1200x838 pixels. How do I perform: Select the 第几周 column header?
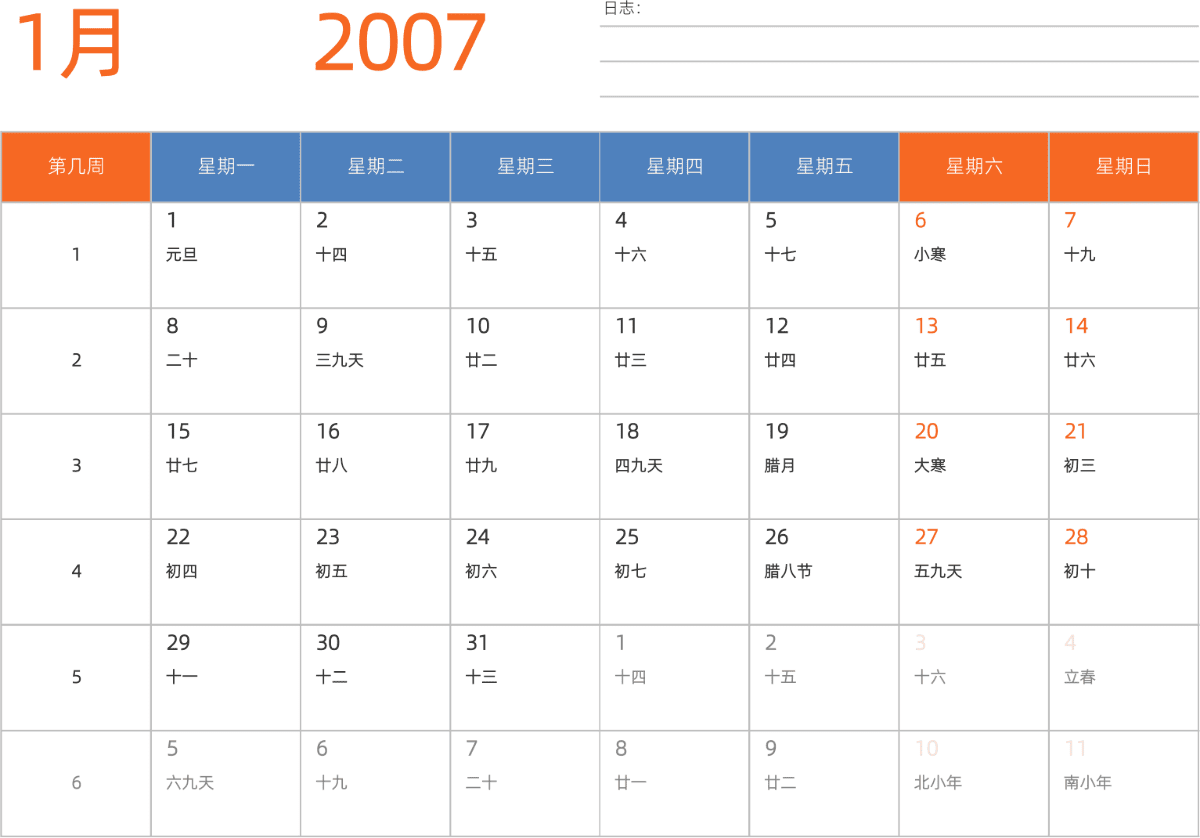tap(76, 167)
